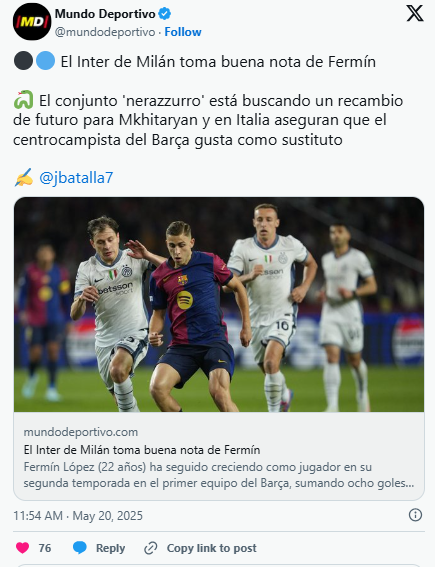Click the Mundo Deportivo account name
435x567 pixels.
[x=105, y=14]
